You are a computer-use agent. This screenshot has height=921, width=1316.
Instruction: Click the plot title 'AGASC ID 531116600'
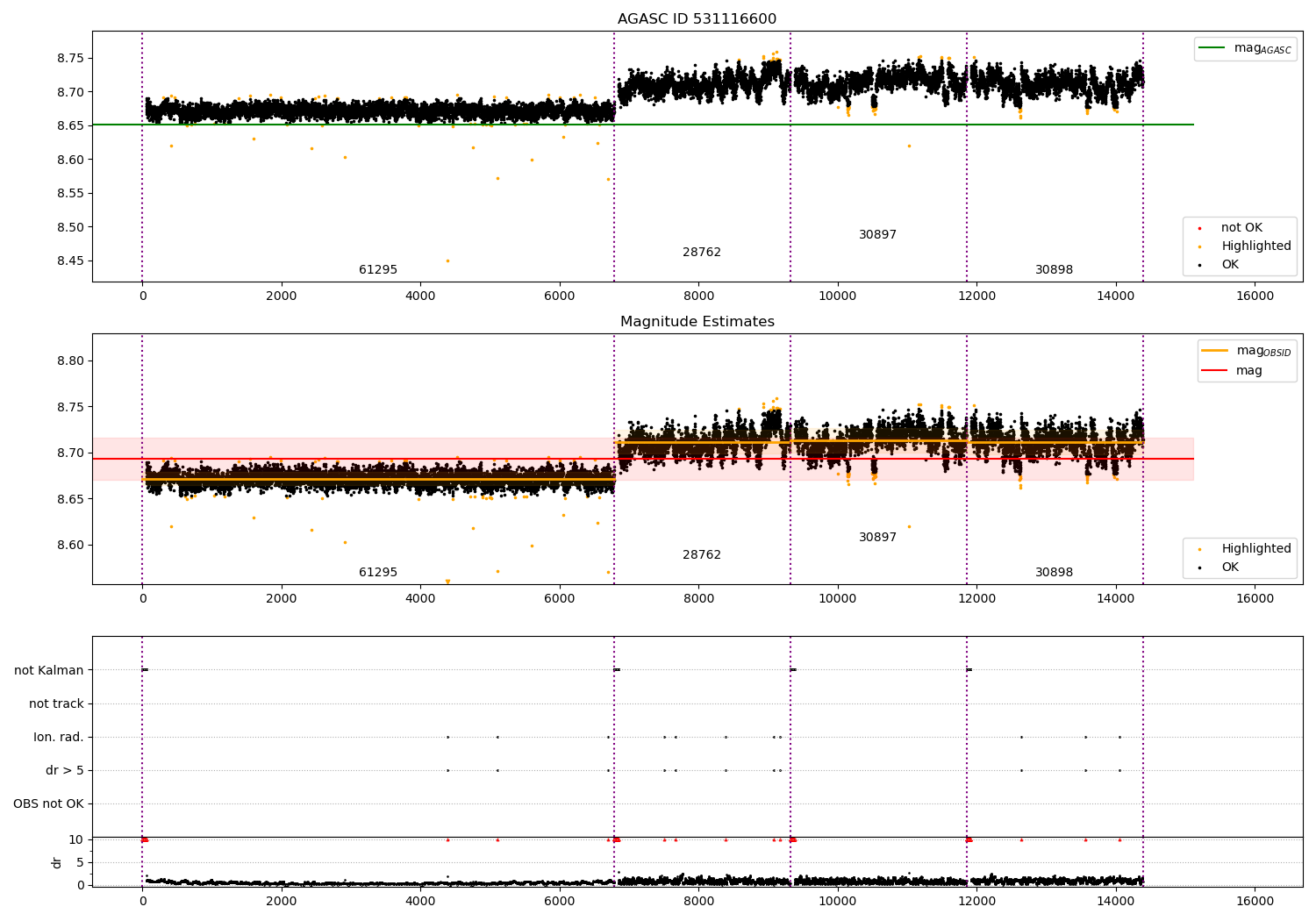click(697, 19)
